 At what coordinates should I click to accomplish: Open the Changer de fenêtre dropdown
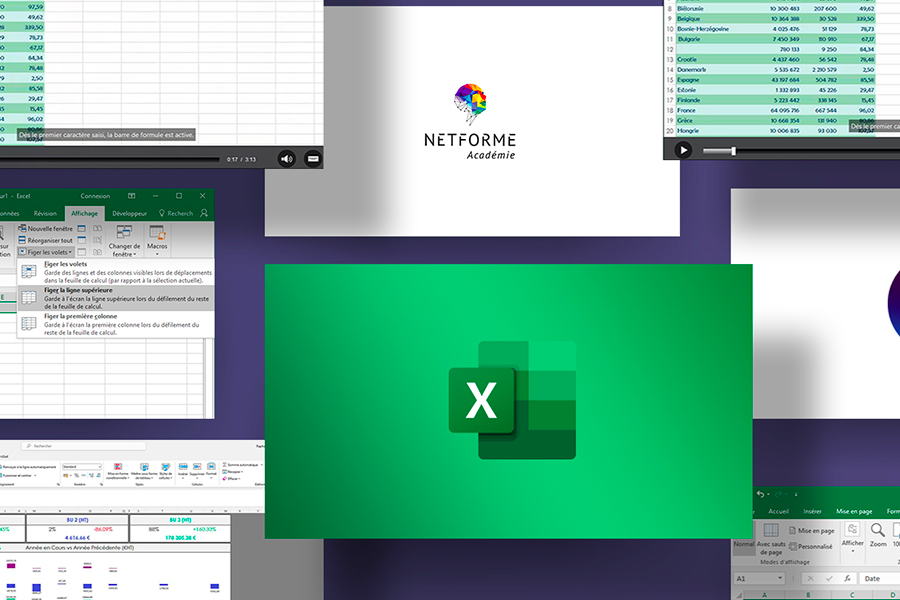(124, 241)
